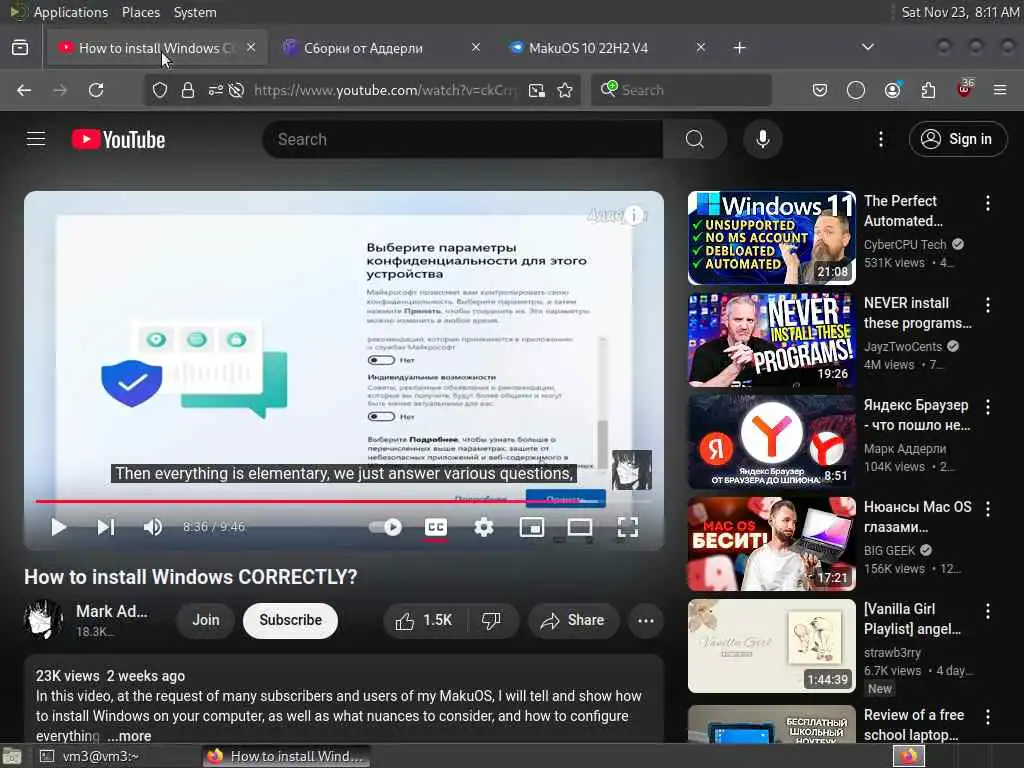The height and width of the screenshot is (768, 1024).
Task: Toggle closed captions
Action: coord(436,527)
